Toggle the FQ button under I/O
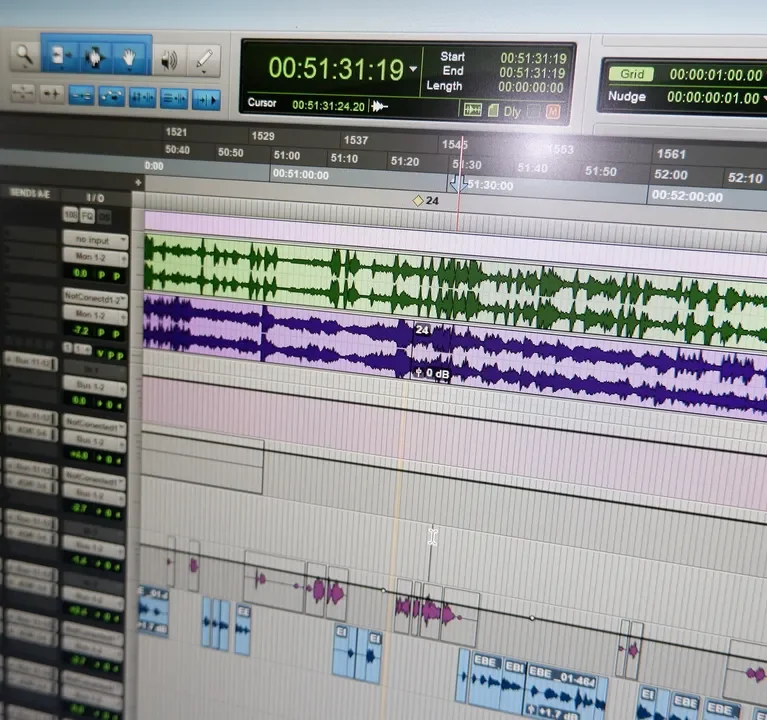767x720 pixels. tap(87, 216)
